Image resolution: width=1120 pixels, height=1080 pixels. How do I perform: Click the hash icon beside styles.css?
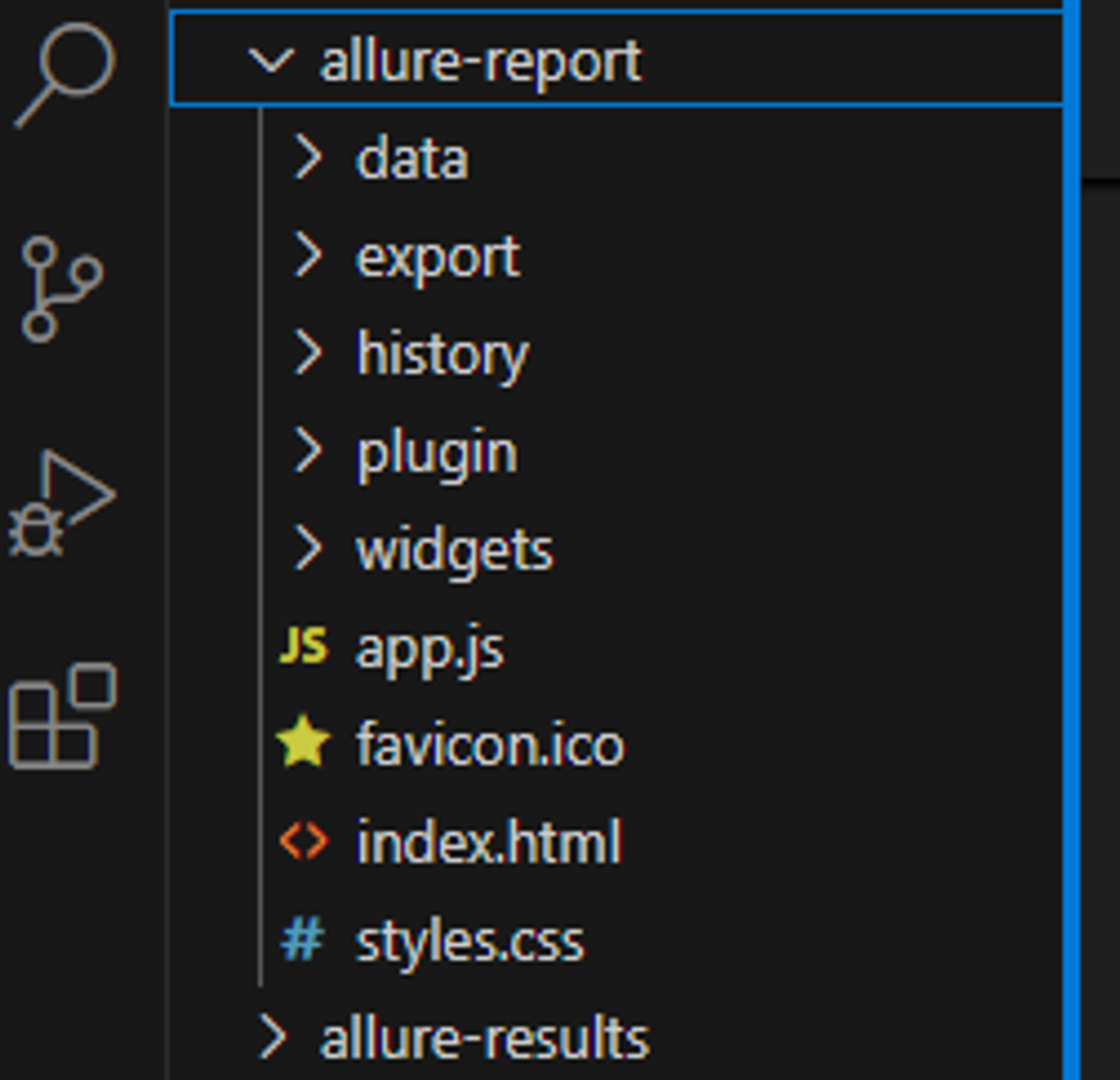303,939
